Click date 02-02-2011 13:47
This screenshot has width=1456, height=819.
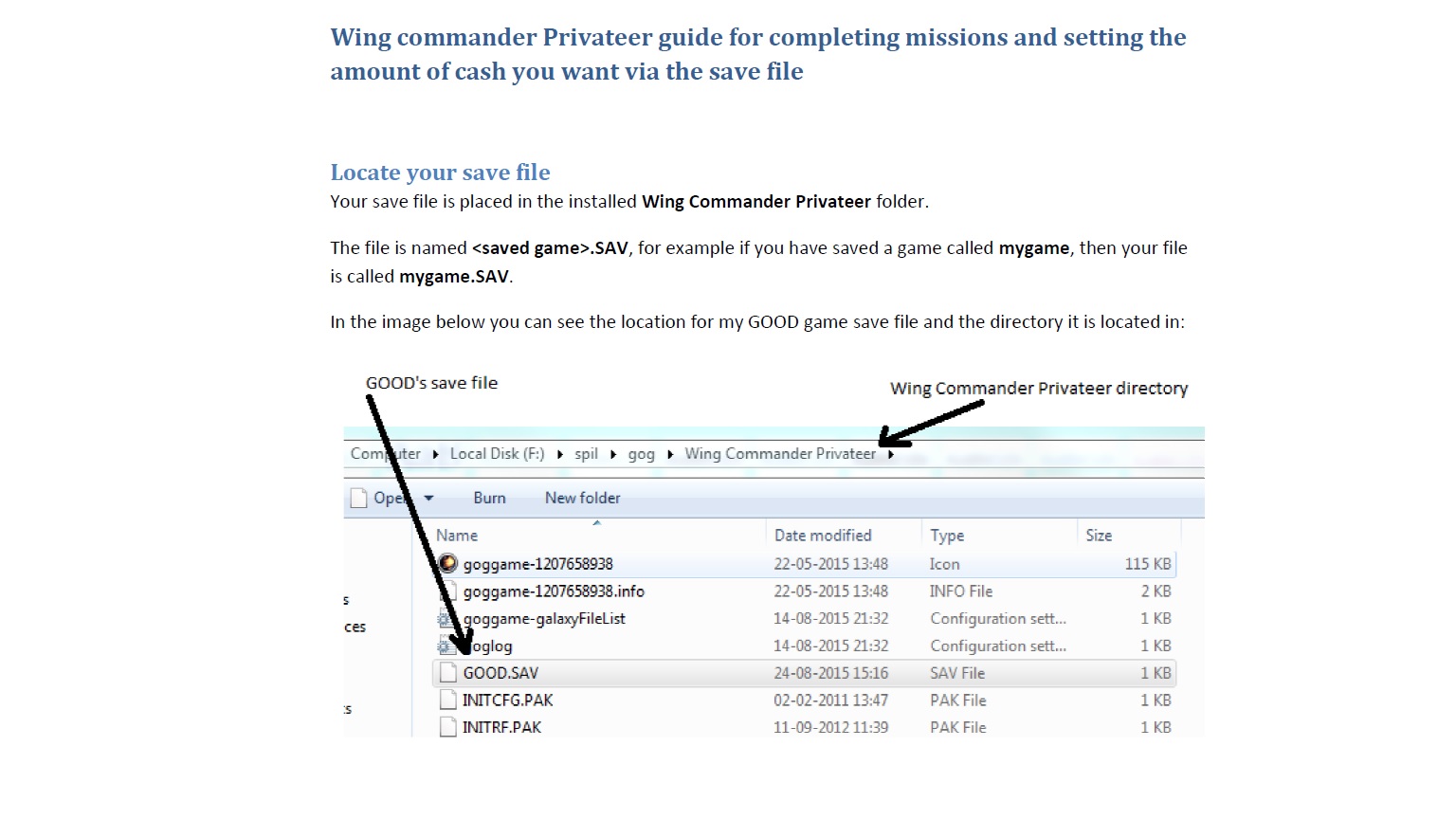point(830,701)
